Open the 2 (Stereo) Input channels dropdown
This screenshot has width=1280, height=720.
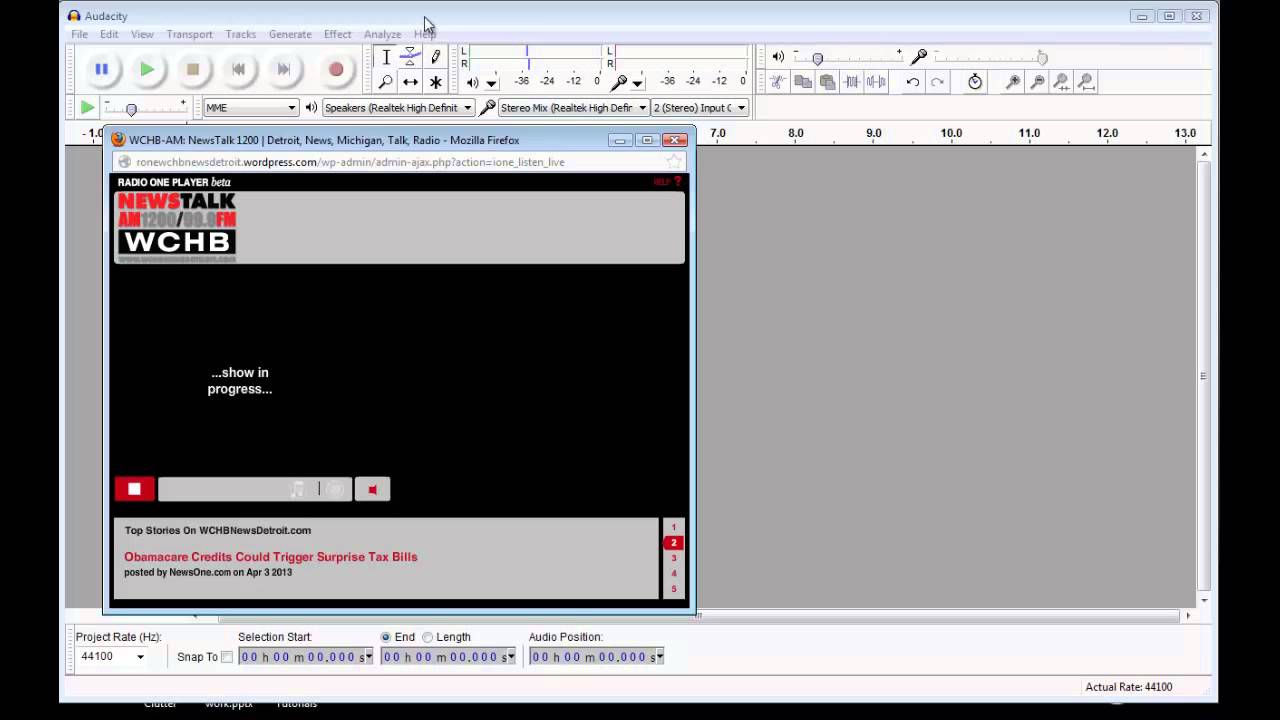coord(700,108)
